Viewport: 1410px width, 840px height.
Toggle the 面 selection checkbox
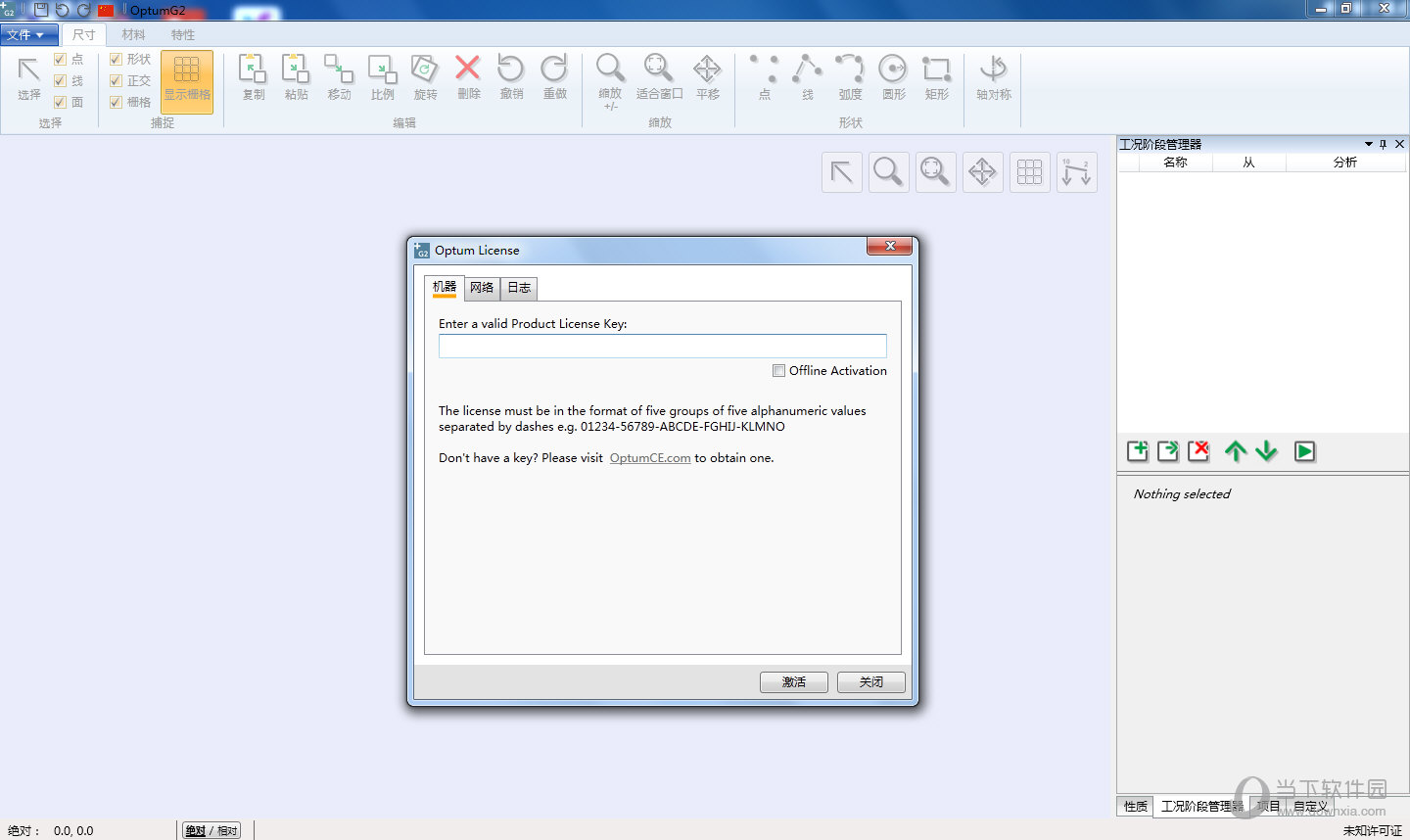click(60, 102)
